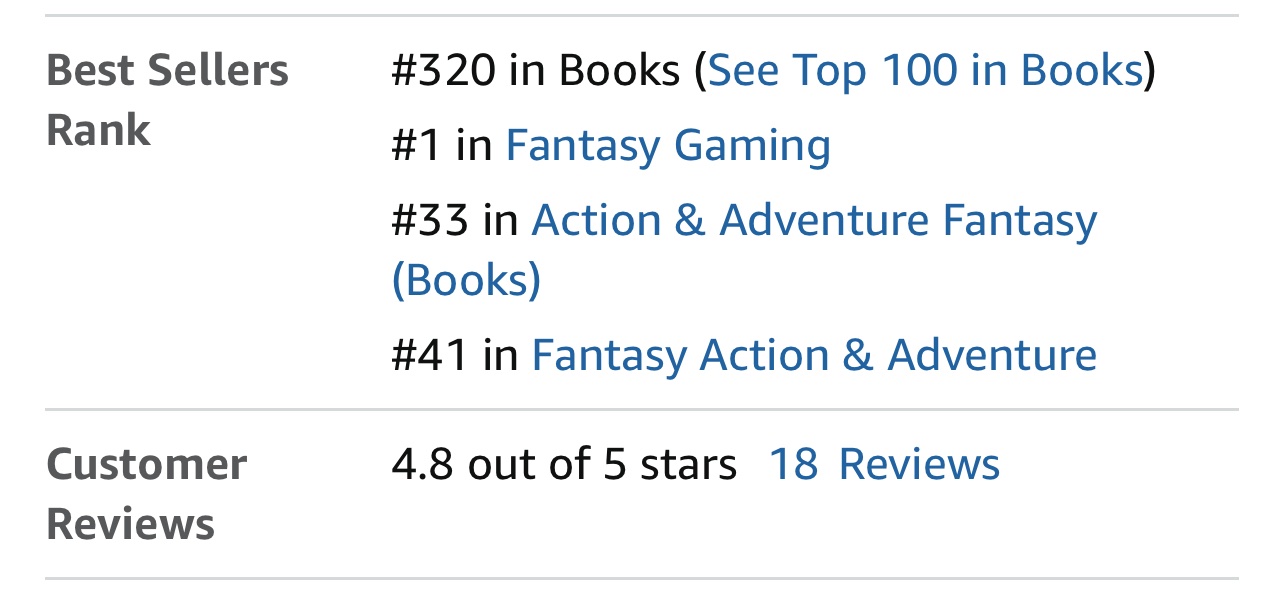Screen dimensions: 1284x596
Task: Click the word Fantasy ending the Action & Adventure link
Action: click(x=1019, y=220)
